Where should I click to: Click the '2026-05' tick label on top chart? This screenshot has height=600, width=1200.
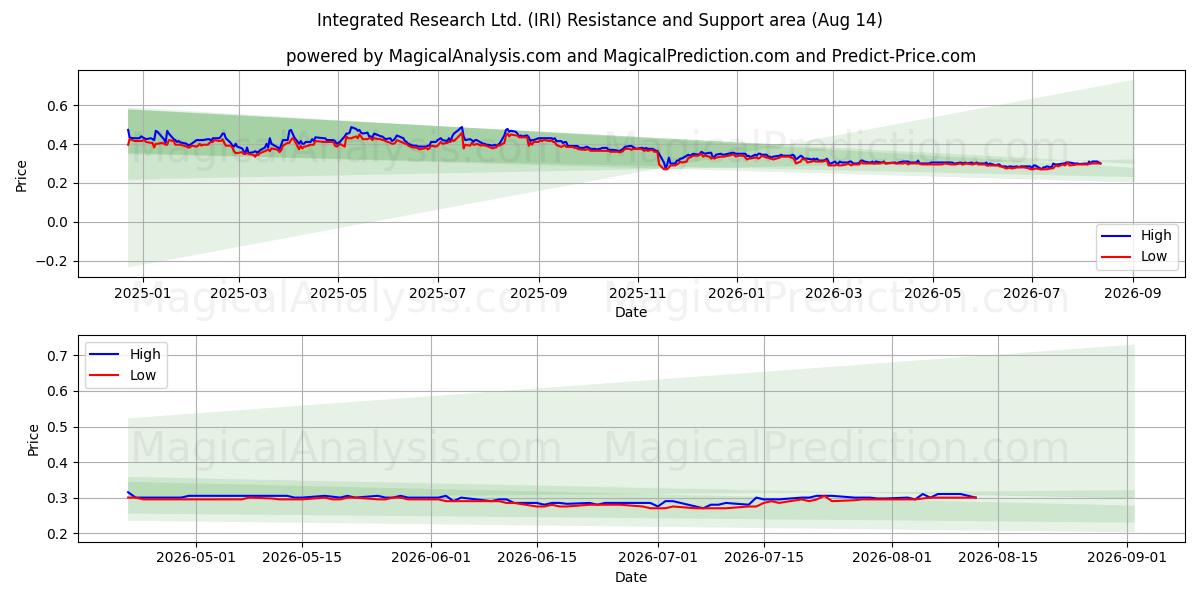[x=933, y=293]
